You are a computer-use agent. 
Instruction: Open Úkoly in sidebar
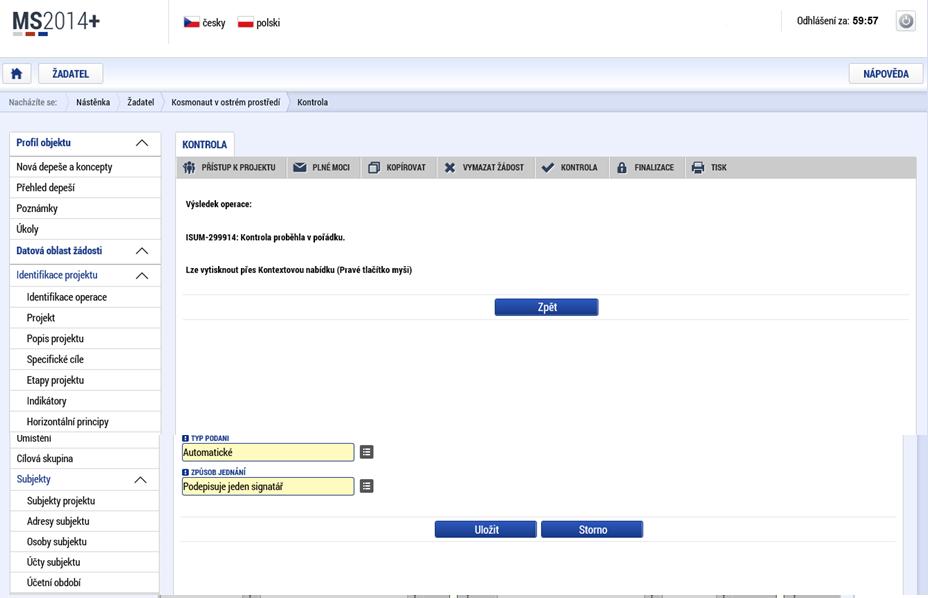click(85, 229)
